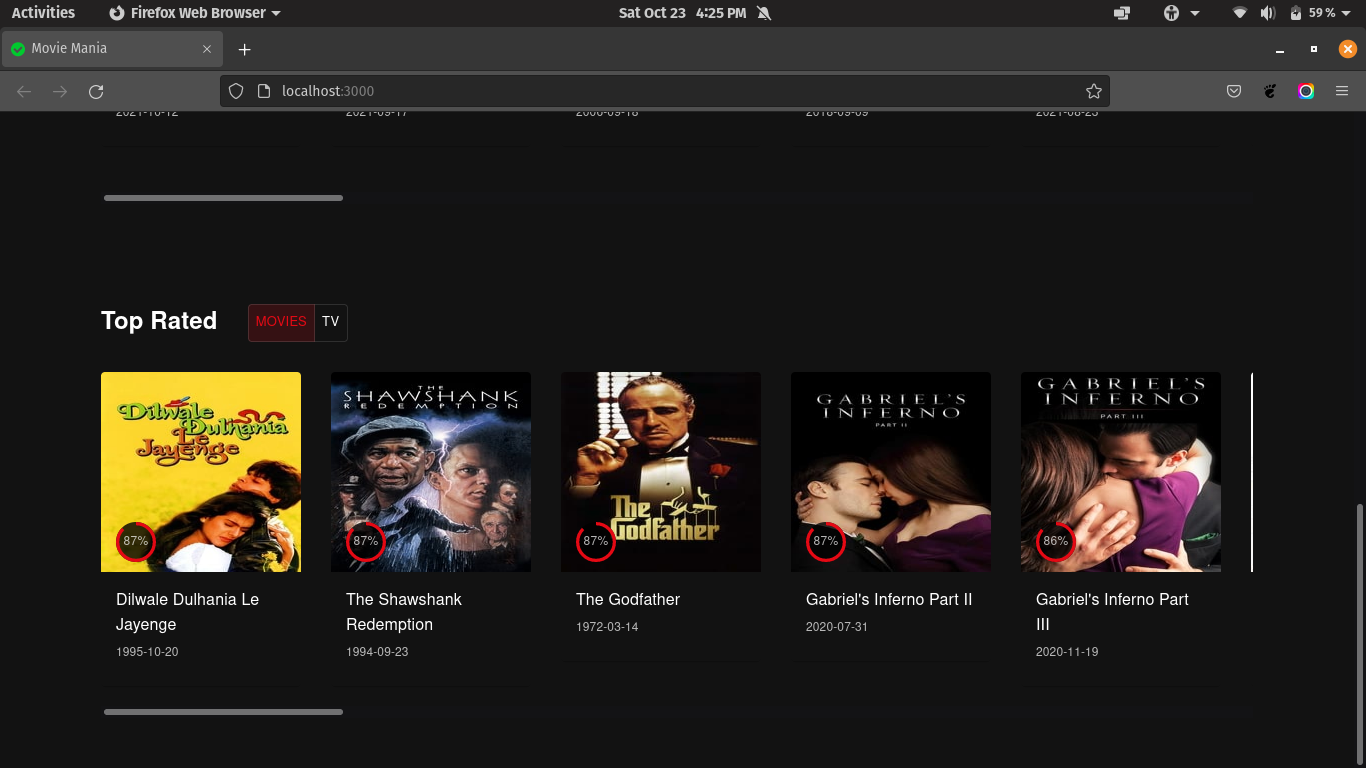Click the clock Sat Oct 23 4:25 PM

tap(682, 13)
